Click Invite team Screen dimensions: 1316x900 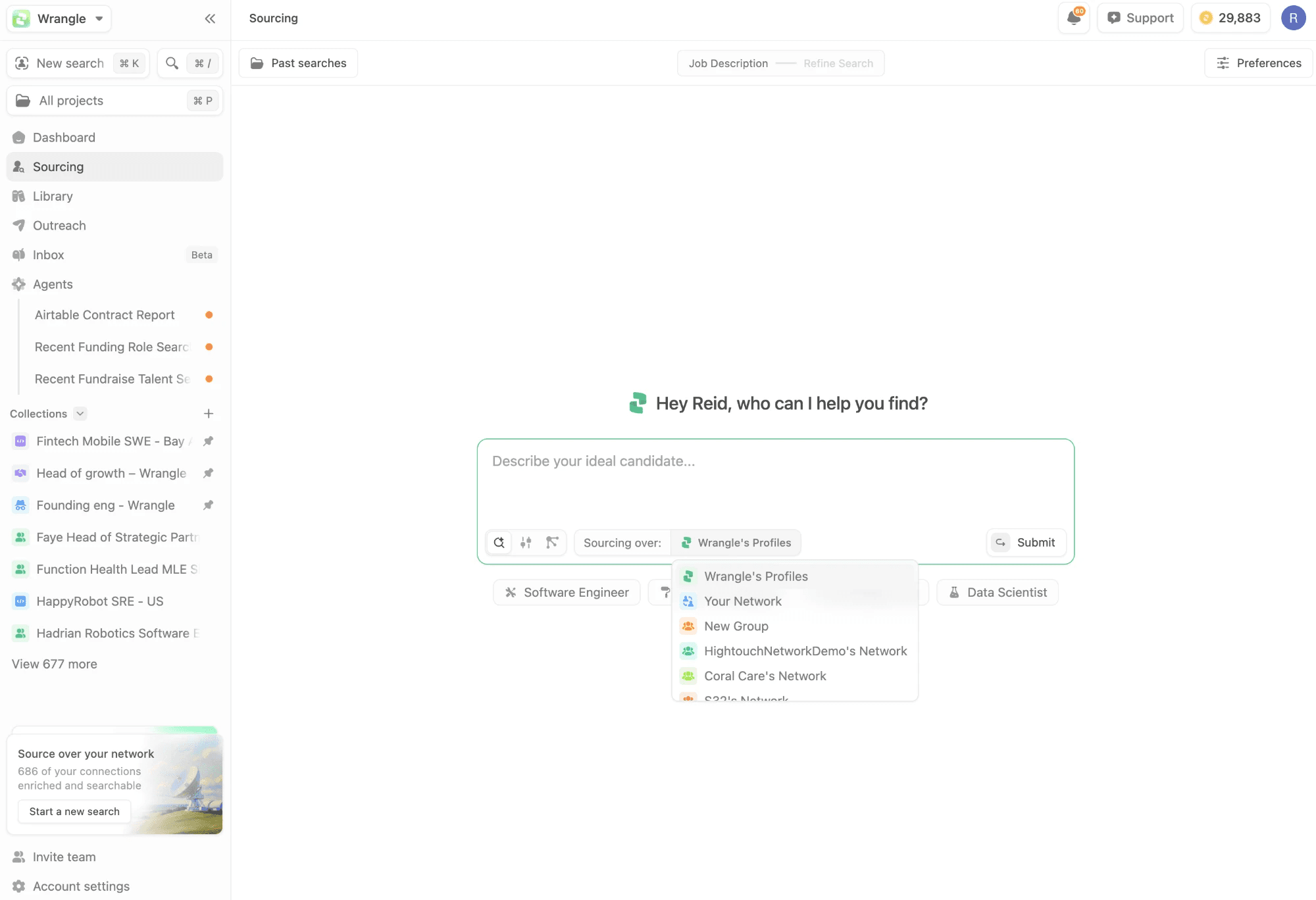[64, 857]
